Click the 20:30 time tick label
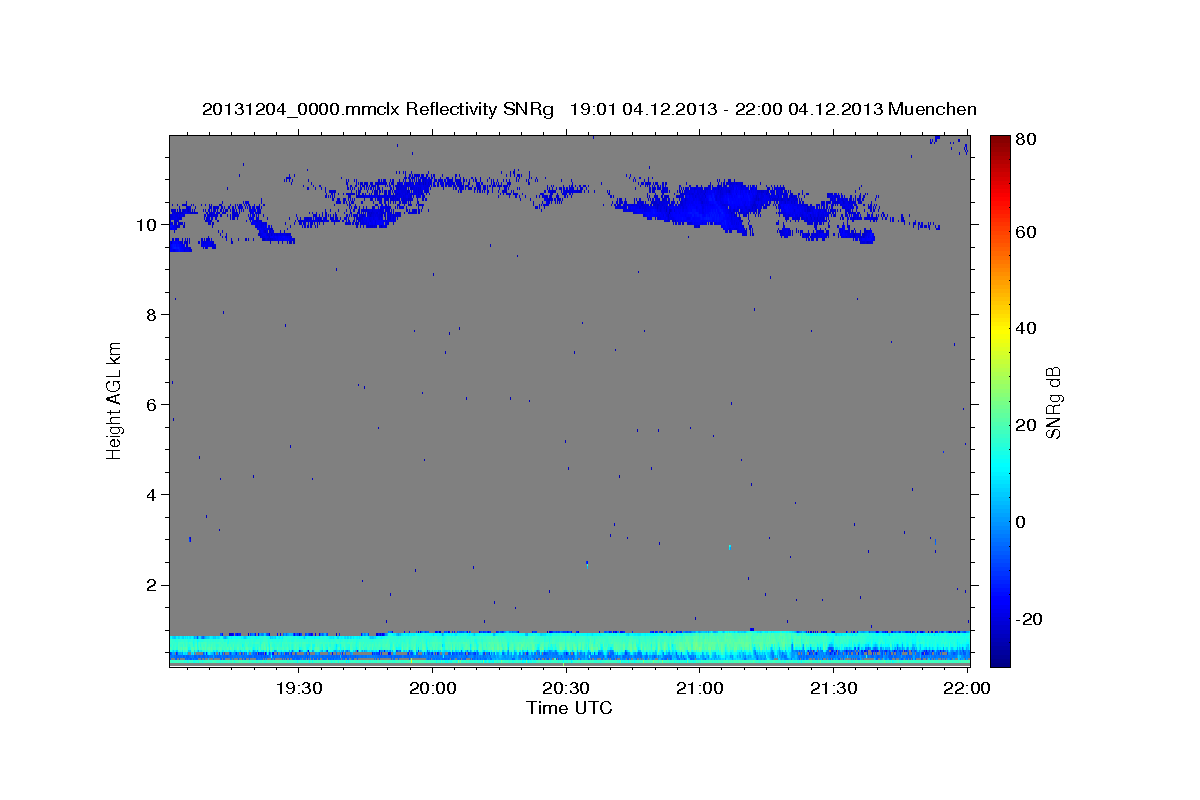This screenshot has width=1200, height=800. [566, 688]
